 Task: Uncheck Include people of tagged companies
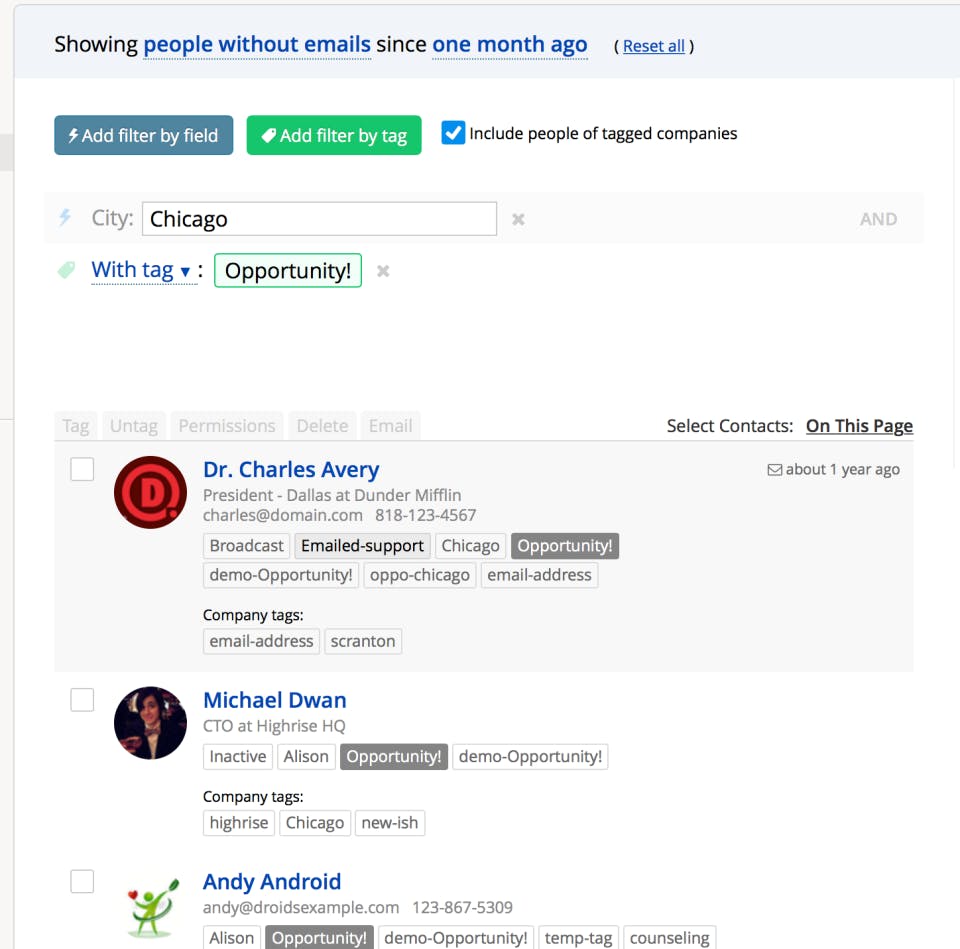pyautogui.click(x=454, y=133)
